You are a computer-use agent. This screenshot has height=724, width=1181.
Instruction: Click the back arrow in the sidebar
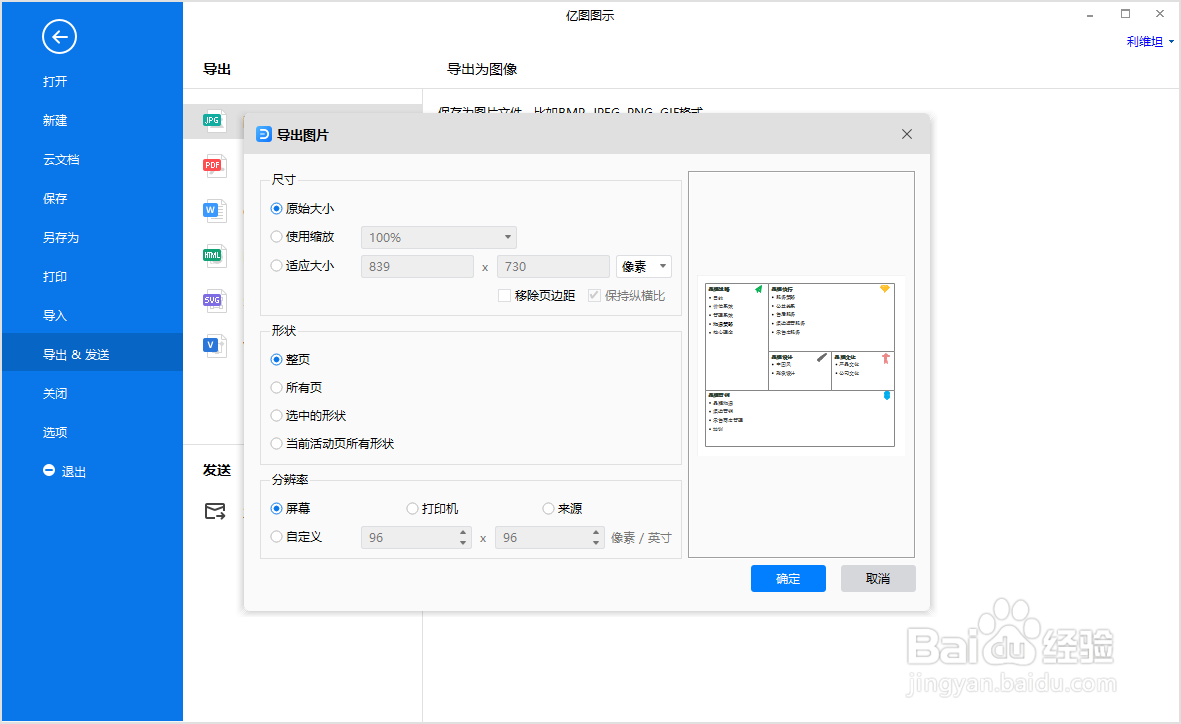tap(59, 37)
